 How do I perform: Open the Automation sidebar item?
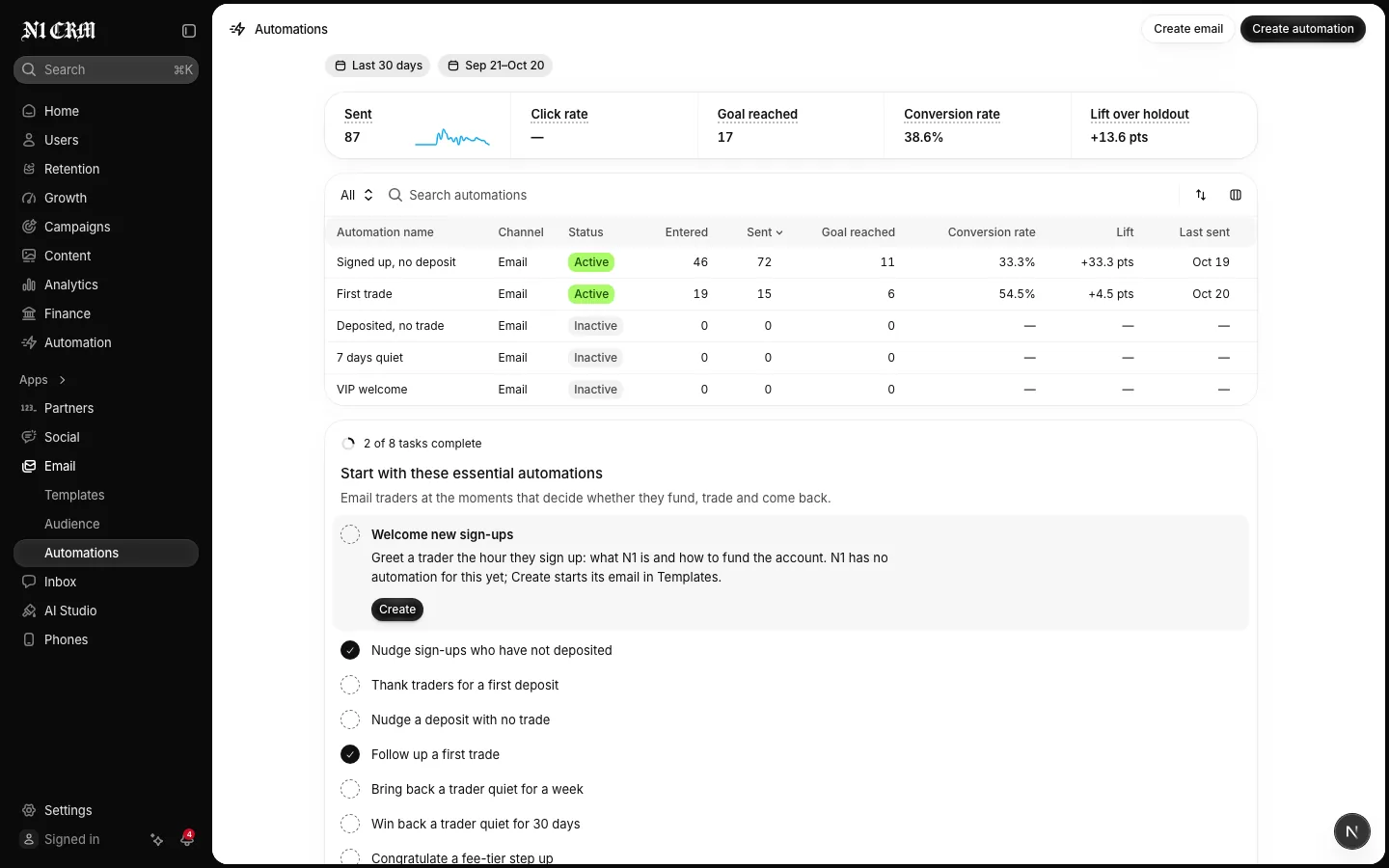(x=106, y=342)
